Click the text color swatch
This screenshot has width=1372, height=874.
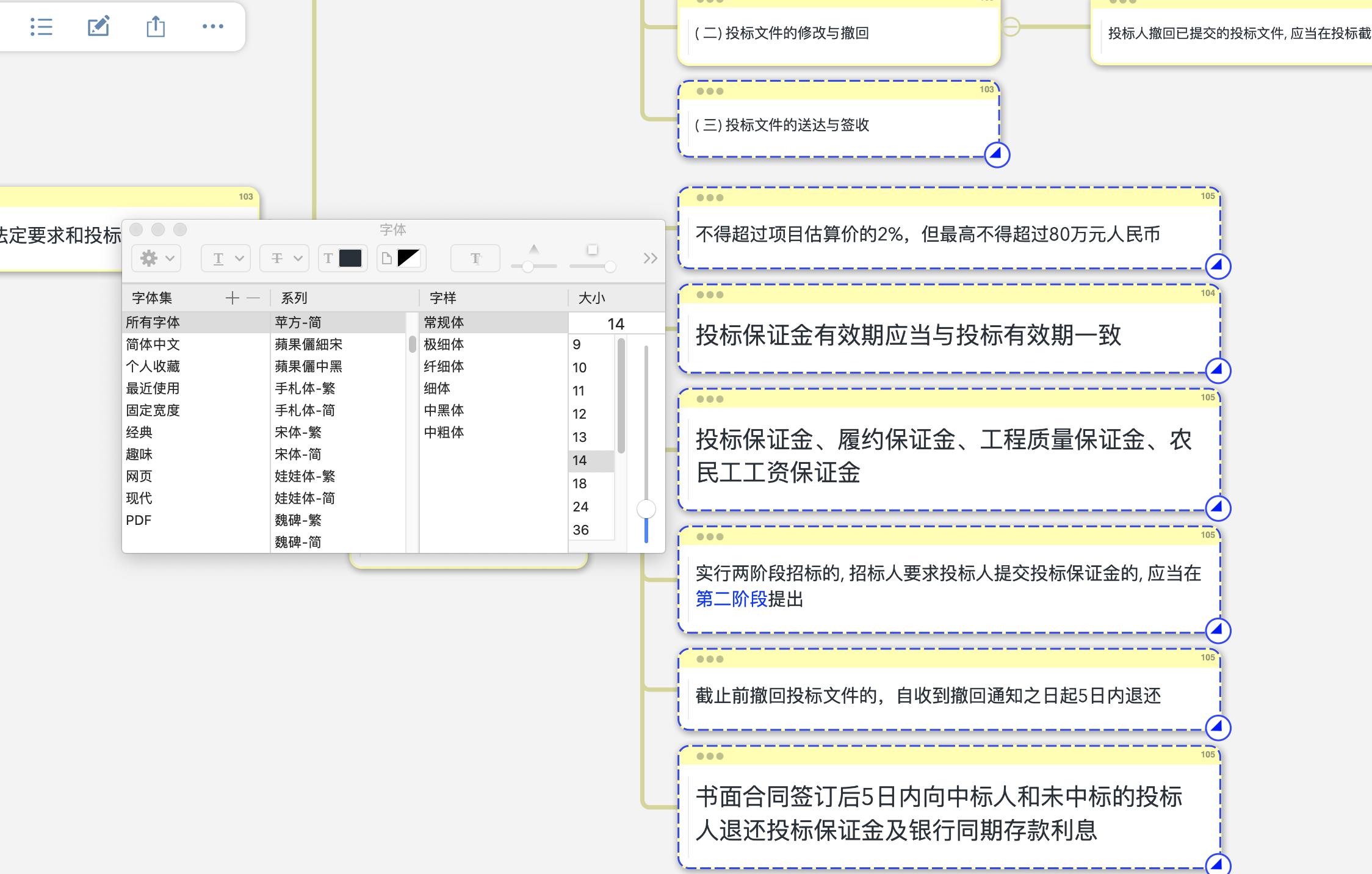(350, 258)
